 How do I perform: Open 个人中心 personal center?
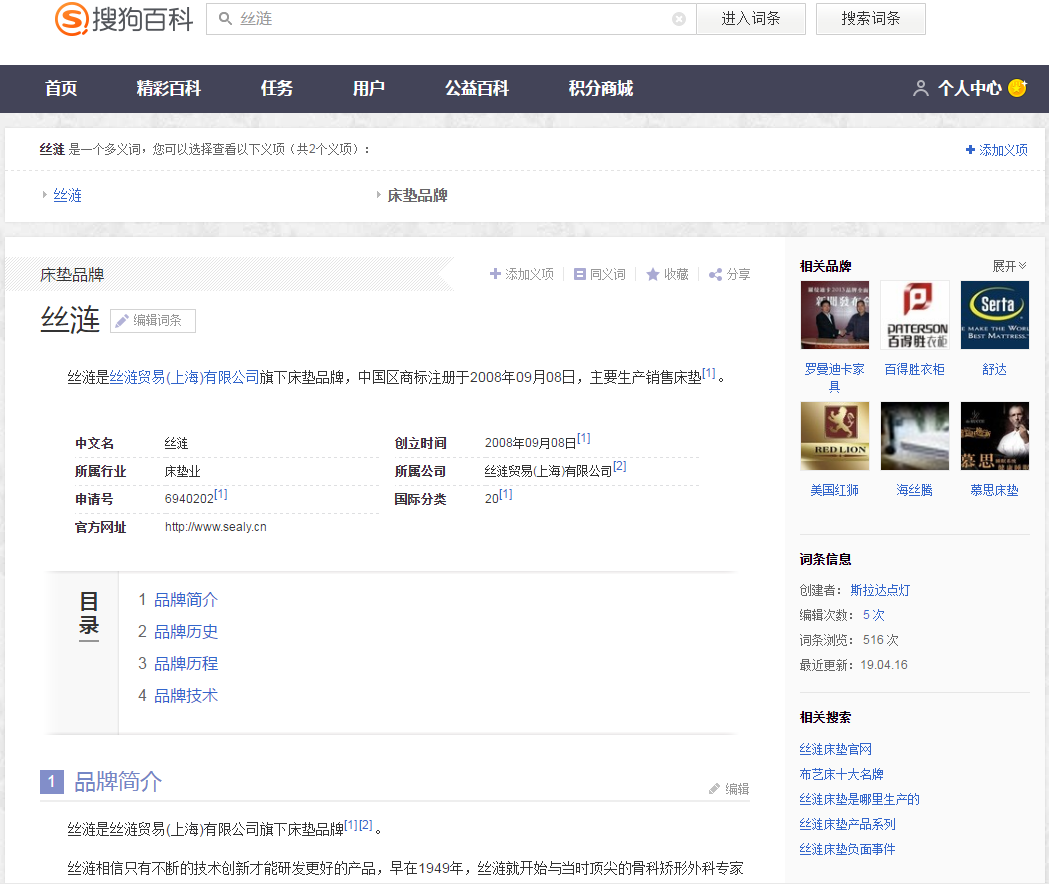coord(969,88)
